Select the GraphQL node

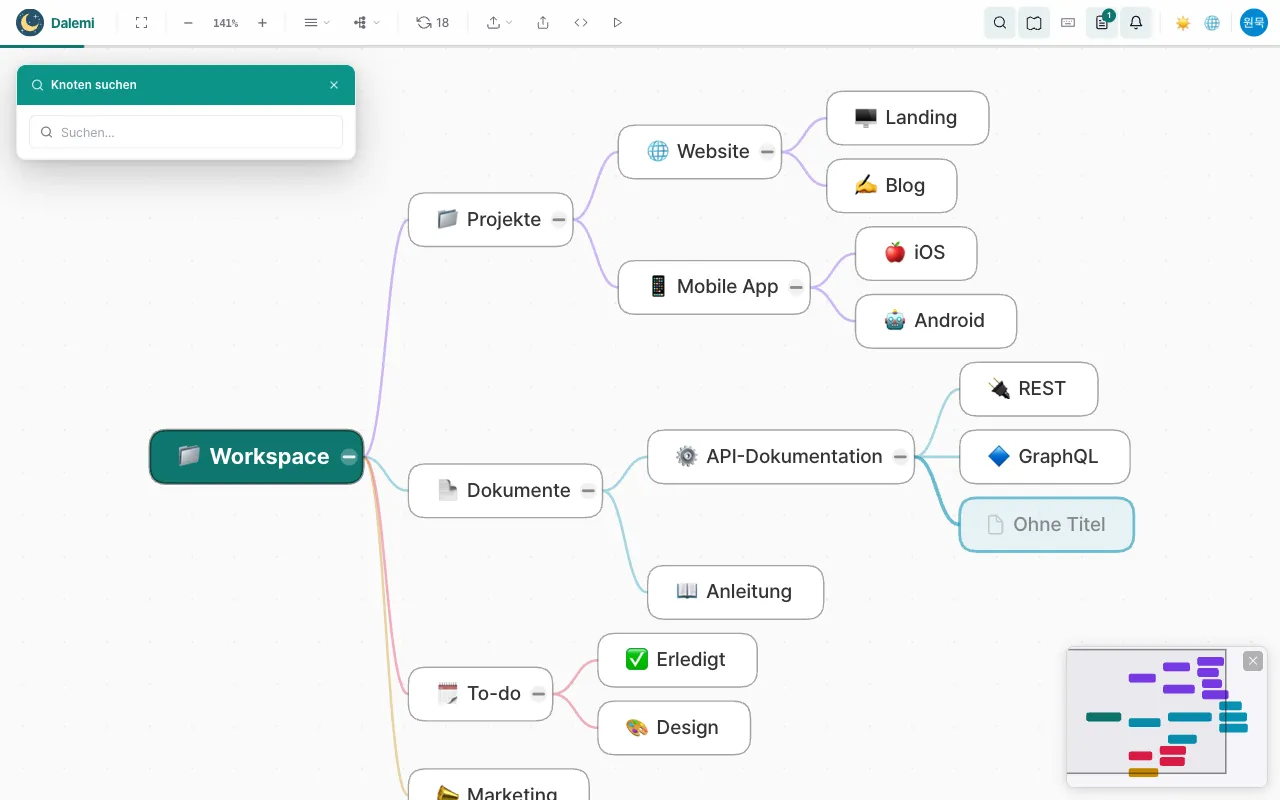click(x=1044, y=457)
